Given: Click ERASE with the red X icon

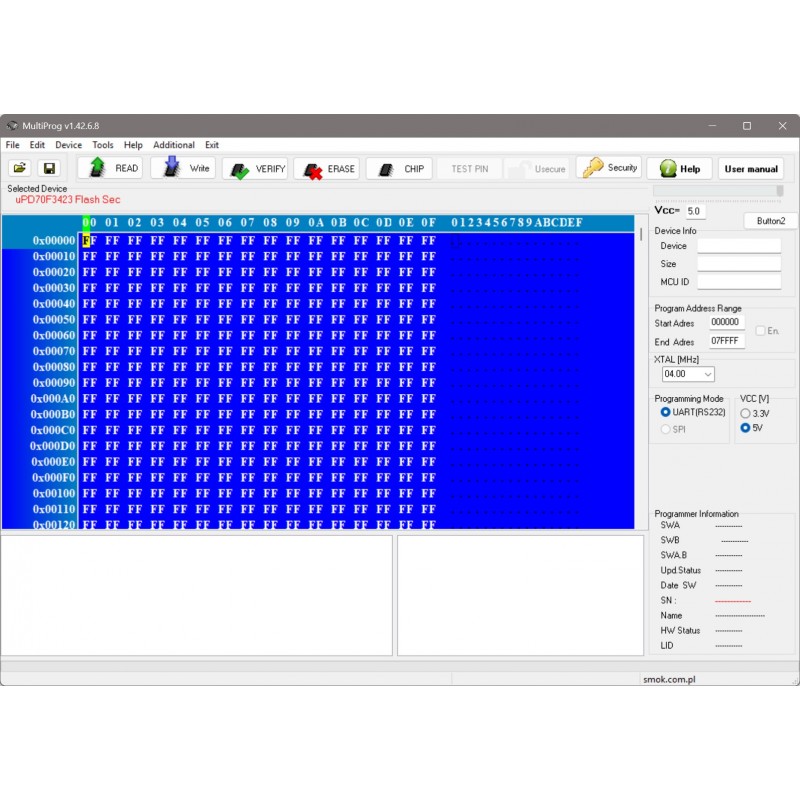Looking at the screenshot, I should click(x=329, y=169).
